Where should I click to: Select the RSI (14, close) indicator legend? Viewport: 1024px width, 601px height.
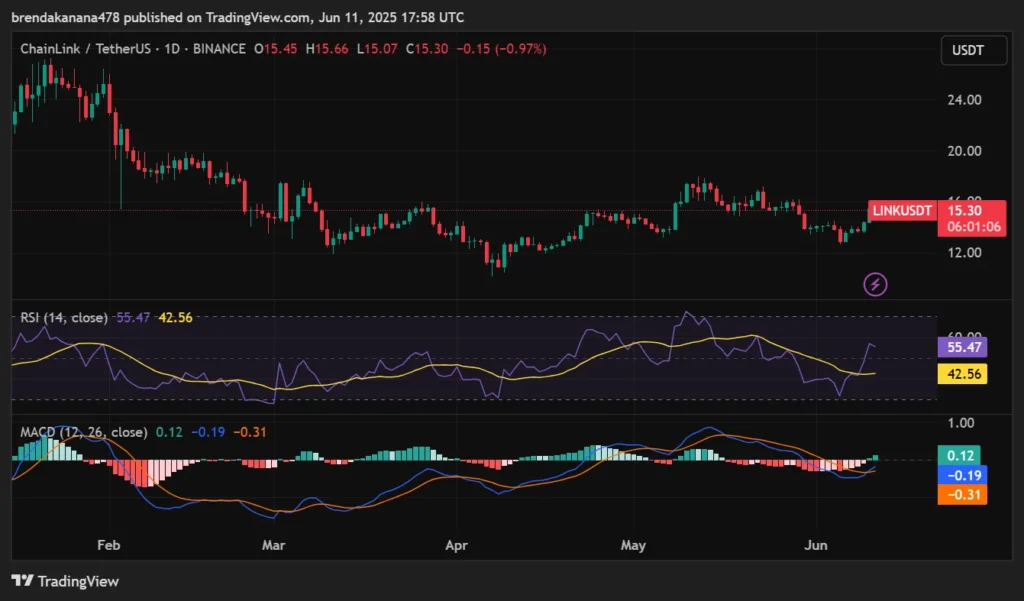(64, 317)
